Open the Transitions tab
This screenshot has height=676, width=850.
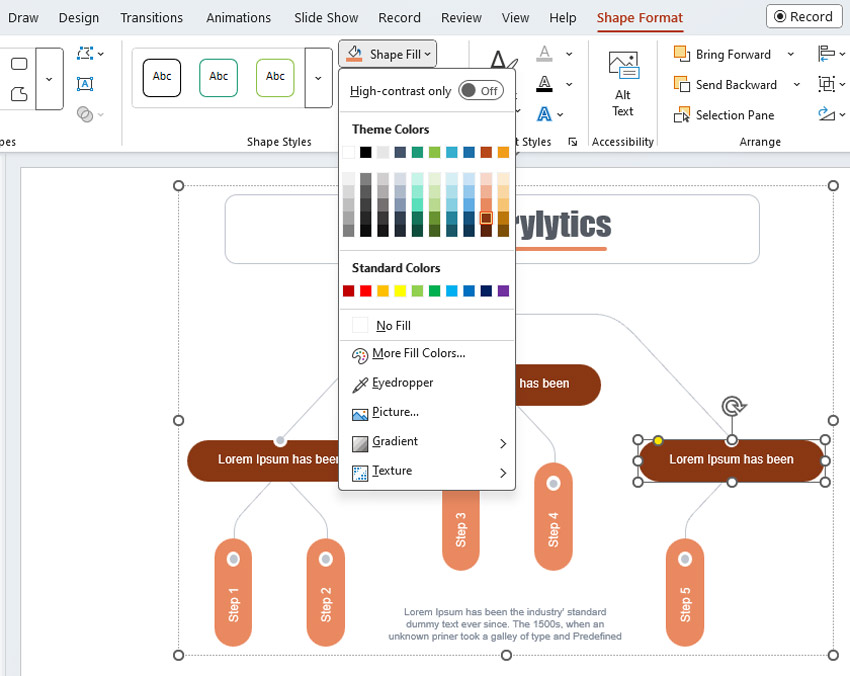pos(151,17)
